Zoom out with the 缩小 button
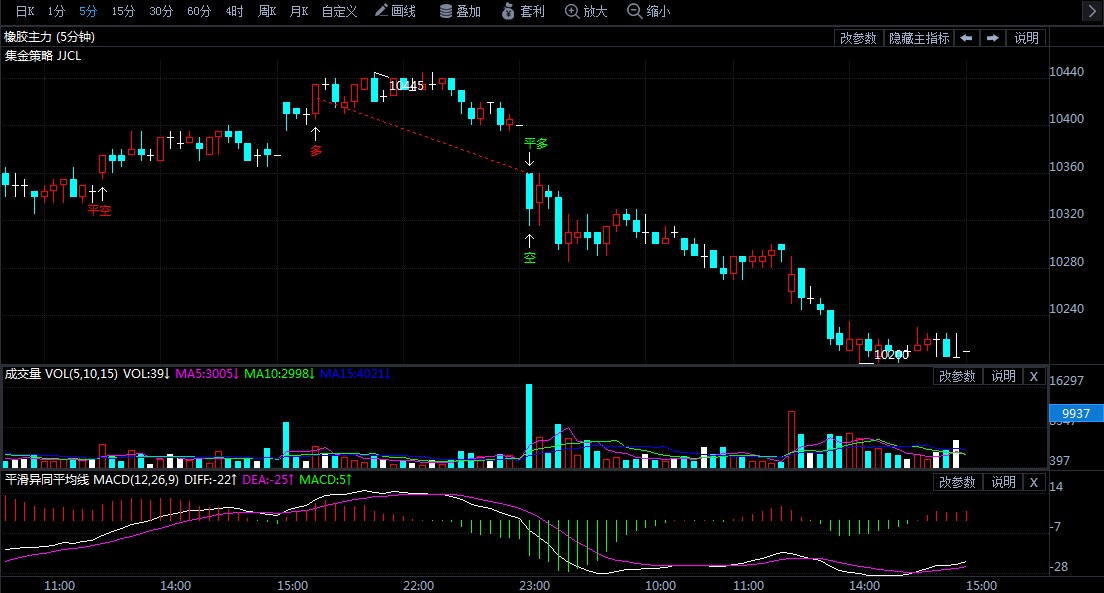The image size is (1104, 593). pyautogui.click(x=648, y=12)
